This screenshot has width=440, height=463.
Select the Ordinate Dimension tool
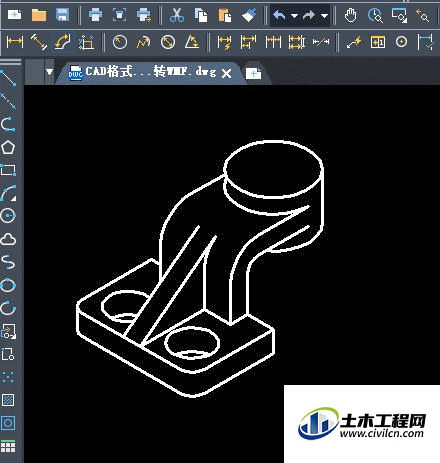click(x=86, y=42)
